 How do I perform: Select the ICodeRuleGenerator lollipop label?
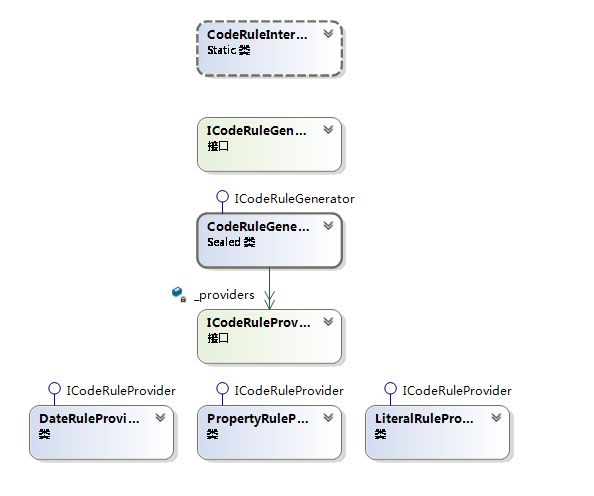[x=294, y=199]
